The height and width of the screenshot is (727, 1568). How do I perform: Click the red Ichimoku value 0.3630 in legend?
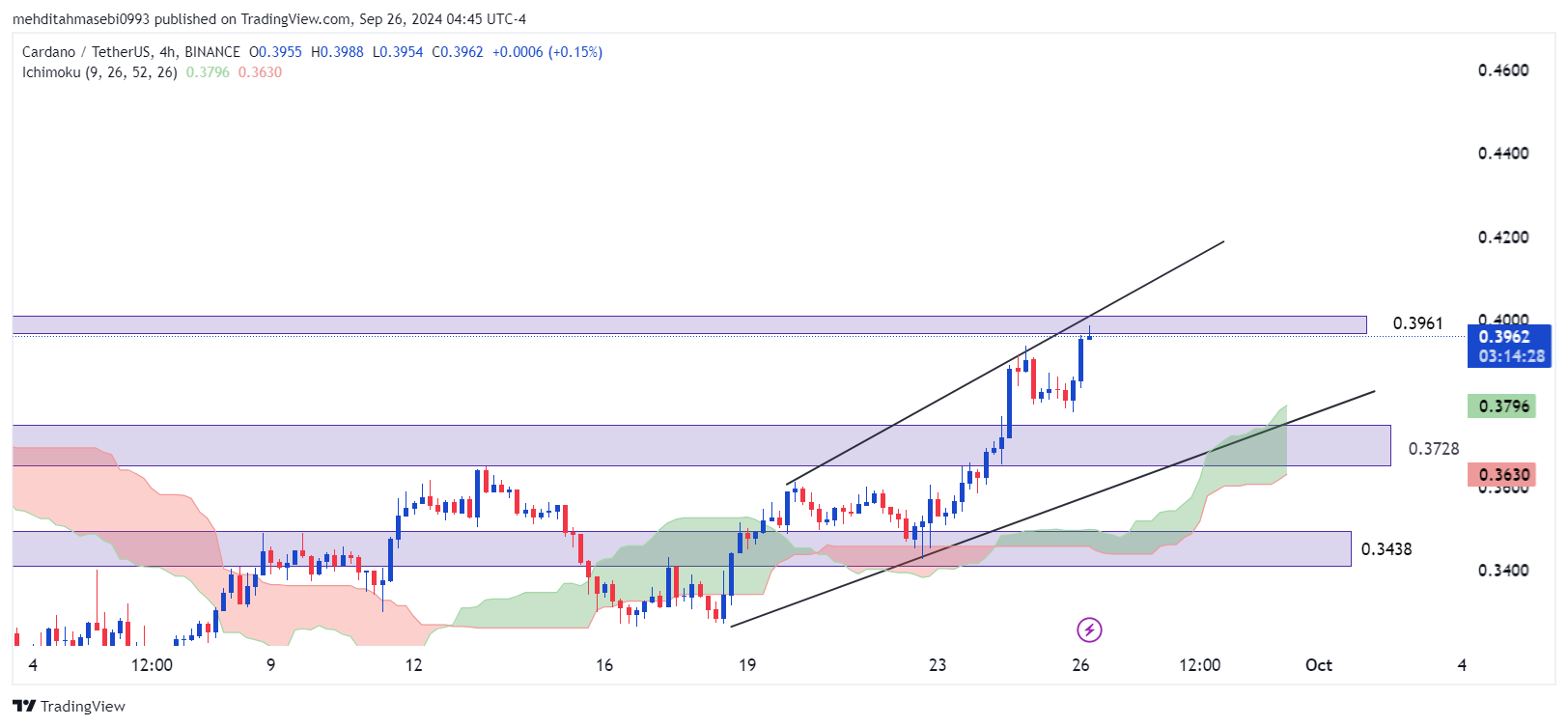260,72
